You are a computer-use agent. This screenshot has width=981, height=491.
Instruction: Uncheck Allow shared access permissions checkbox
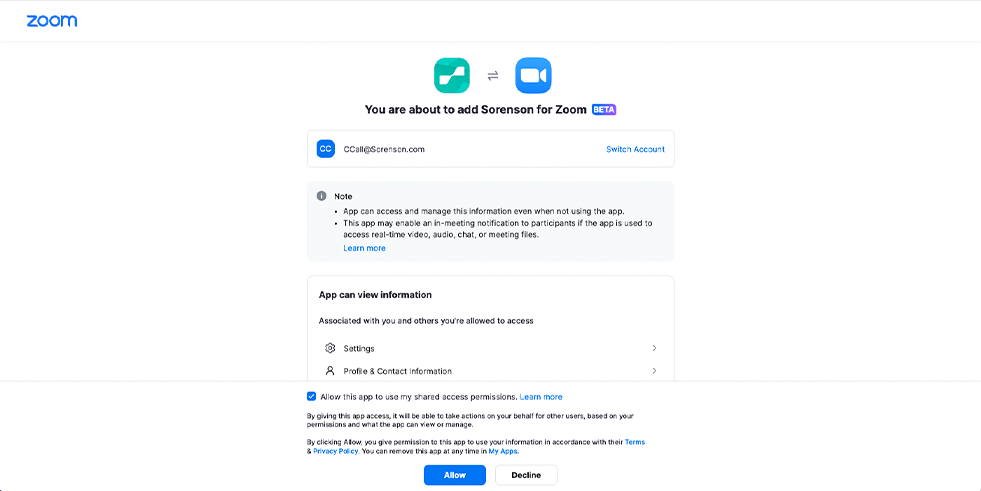point(312,397)
